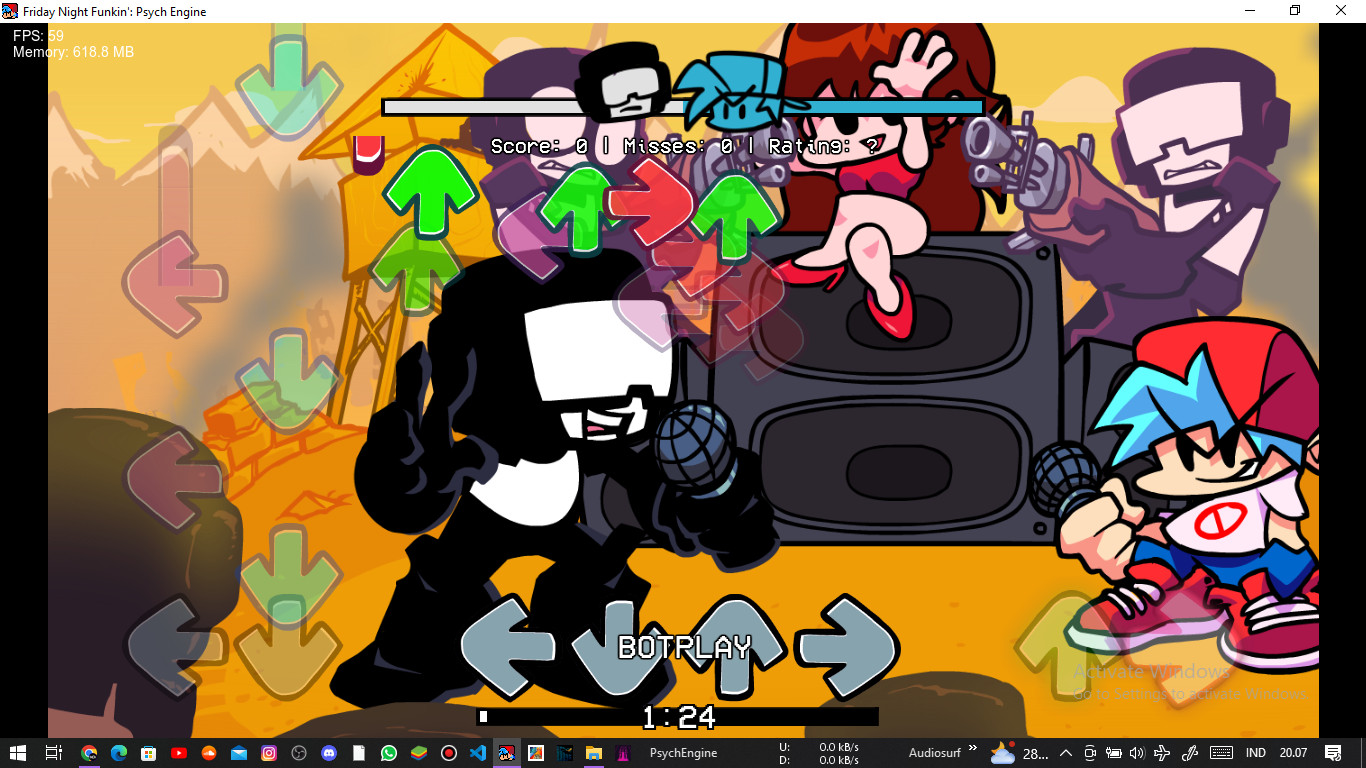Expand the Audiosurf toolbar chevron
Image resolution: width=1366 pixels, height=768 pixels.
(x=973, y=748)
